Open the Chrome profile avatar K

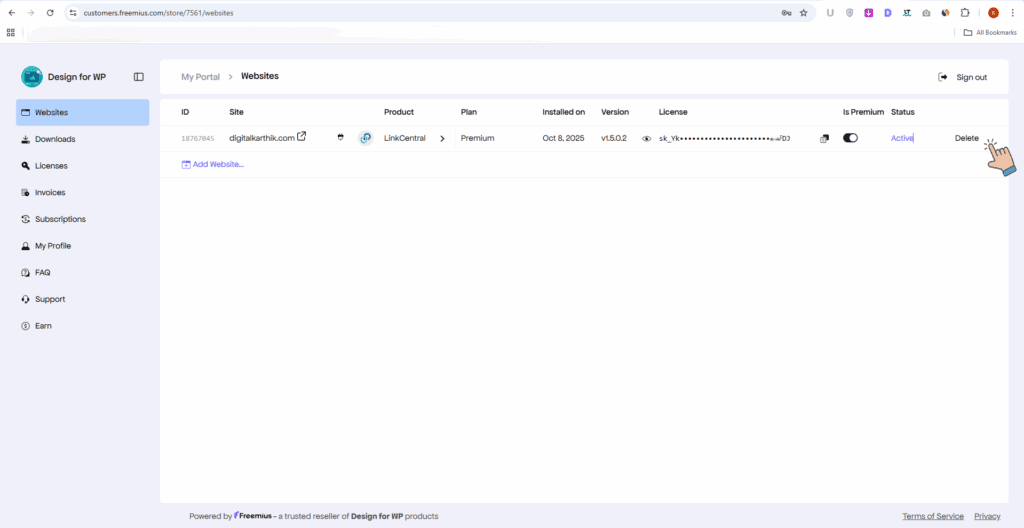pos(993,12)
